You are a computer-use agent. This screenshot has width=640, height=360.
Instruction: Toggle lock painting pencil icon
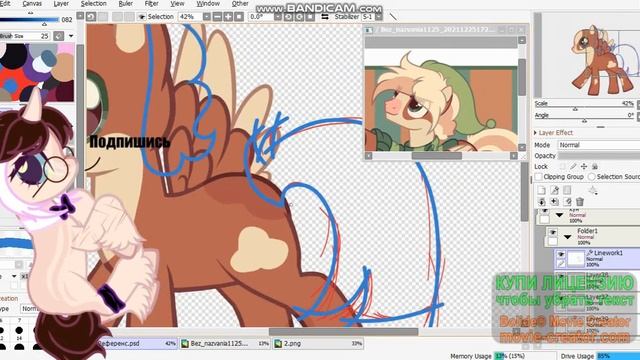573,166
